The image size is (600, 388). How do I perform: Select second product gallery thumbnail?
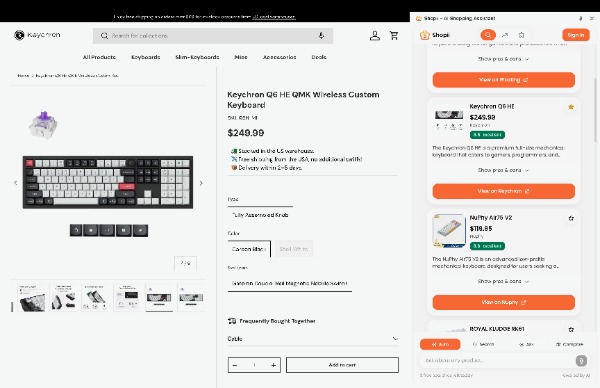pyautogui.click(x=64, y=298)
